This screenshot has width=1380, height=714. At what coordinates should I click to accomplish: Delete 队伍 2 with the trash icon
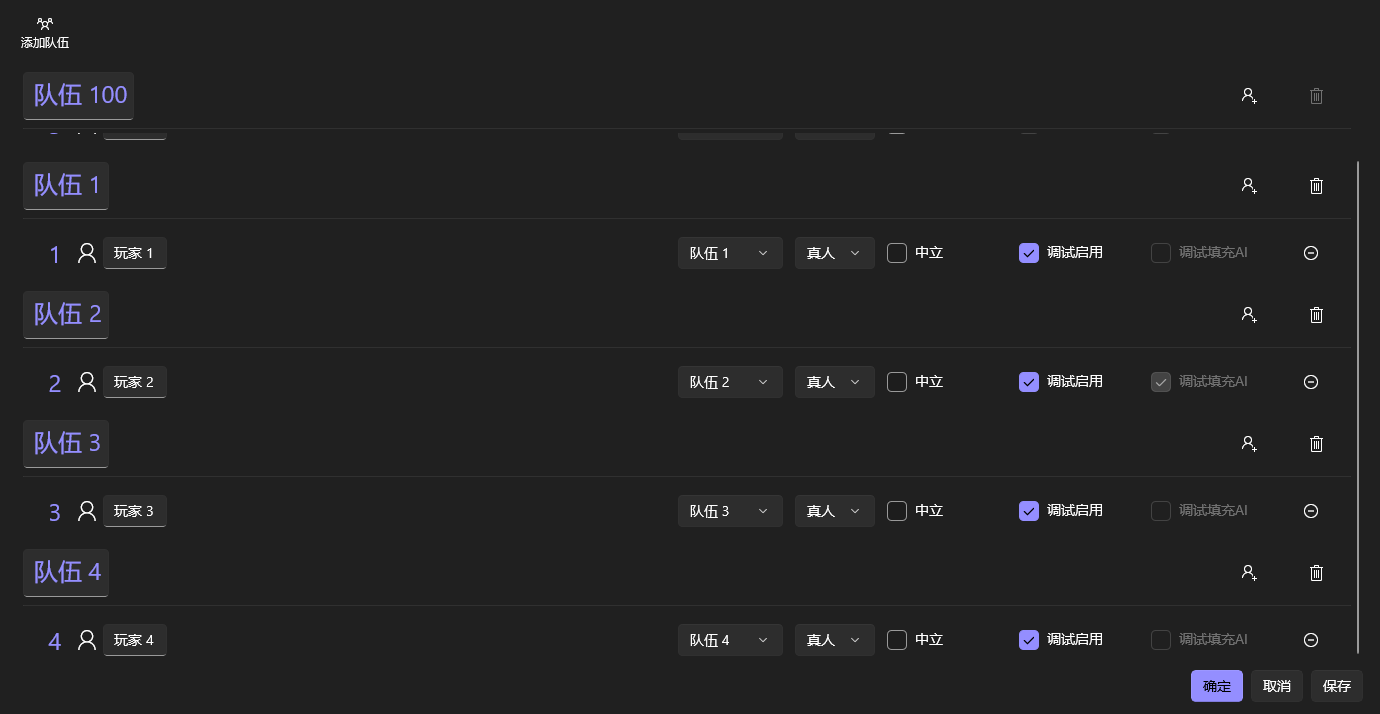coord(1316,315)
